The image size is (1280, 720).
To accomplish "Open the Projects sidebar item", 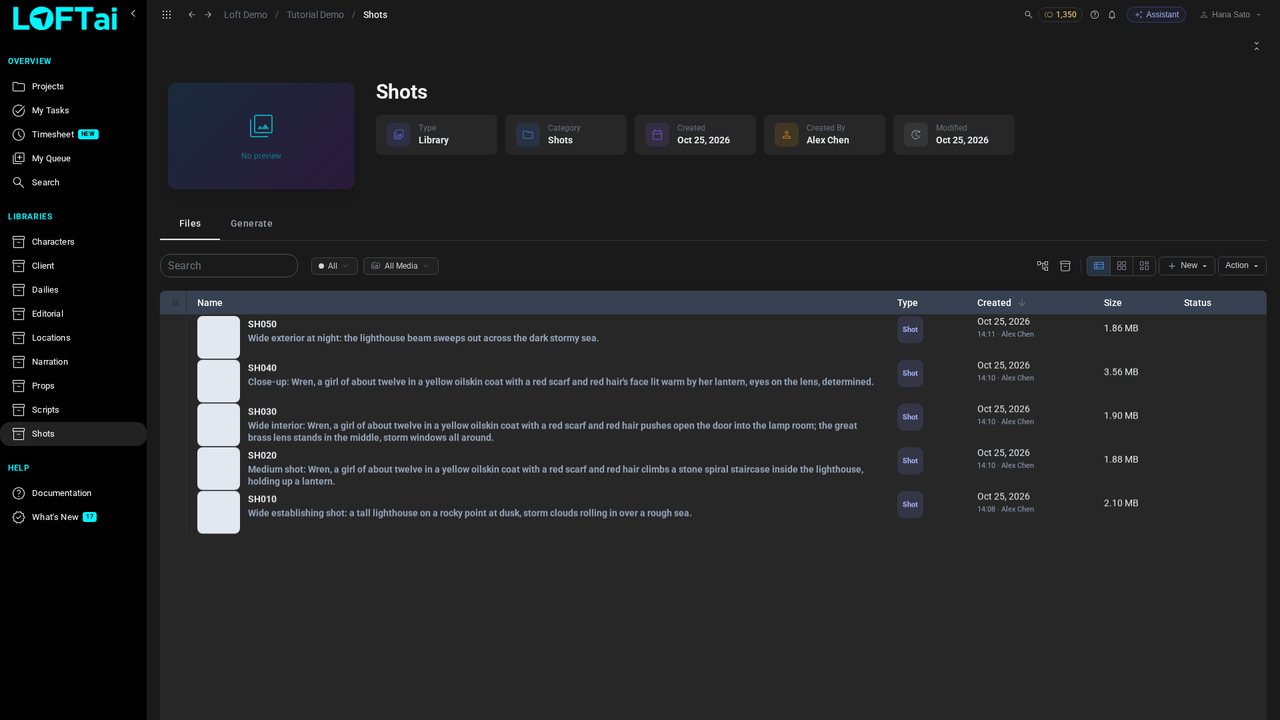I will (73, 87).
